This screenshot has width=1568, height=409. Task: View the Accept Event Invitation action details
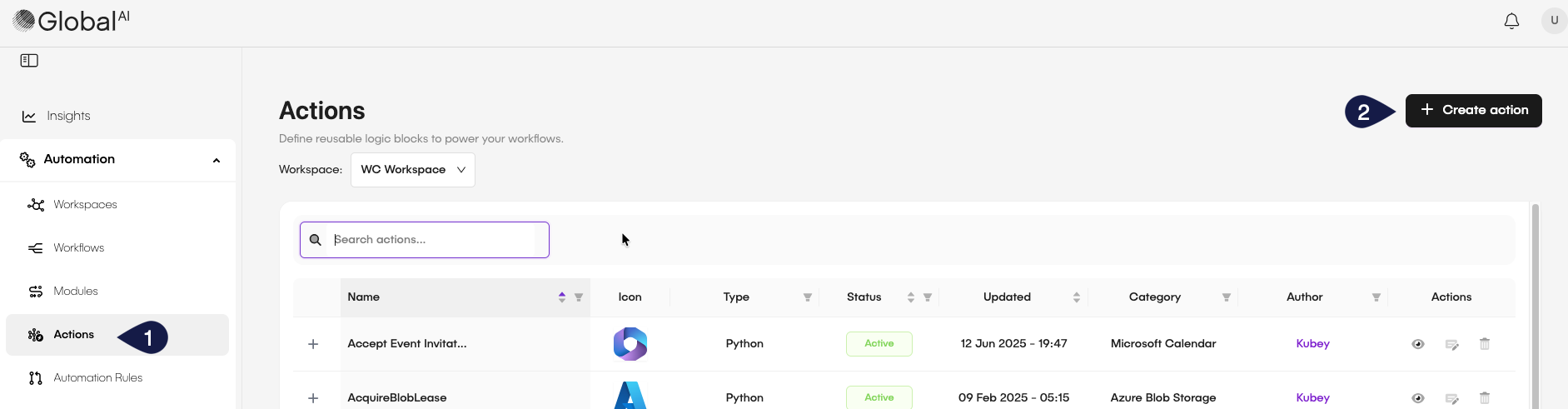tap(1417, 344)
